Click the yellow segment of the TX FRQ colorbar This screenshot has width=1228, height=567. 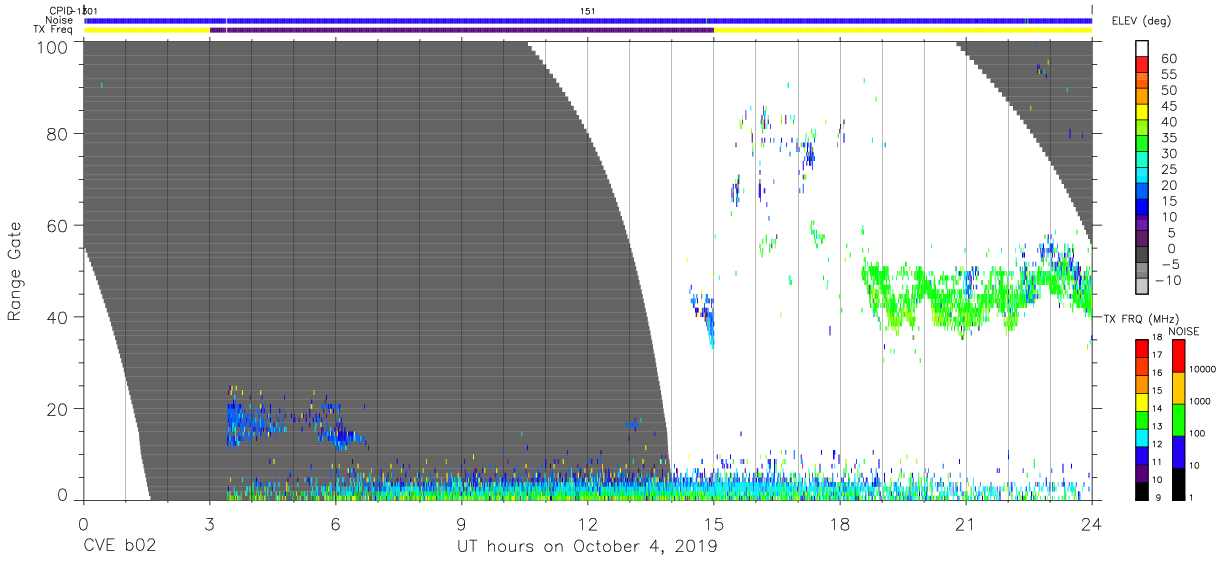[1143, 402]
